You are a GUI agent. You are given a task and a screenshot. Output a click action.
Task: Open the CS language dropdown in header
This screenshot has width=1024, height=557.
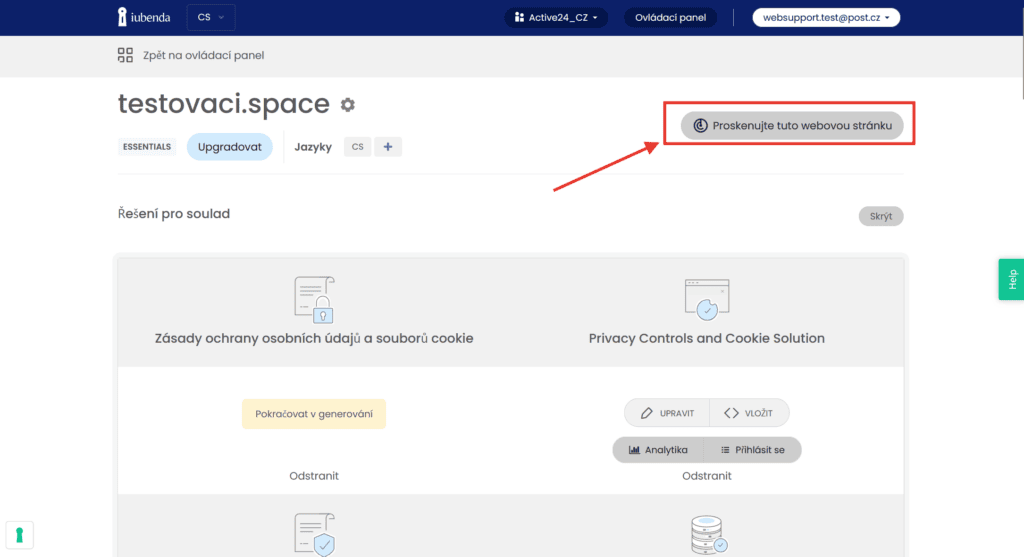tap(211, 18)
